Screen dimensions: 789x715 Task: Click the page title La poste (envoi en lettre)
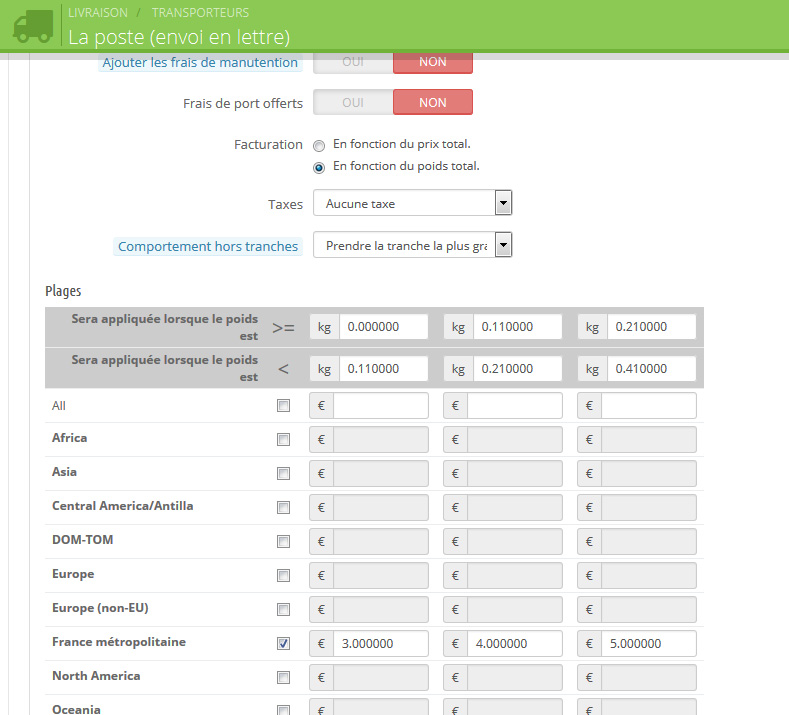[x=179, y=37]
